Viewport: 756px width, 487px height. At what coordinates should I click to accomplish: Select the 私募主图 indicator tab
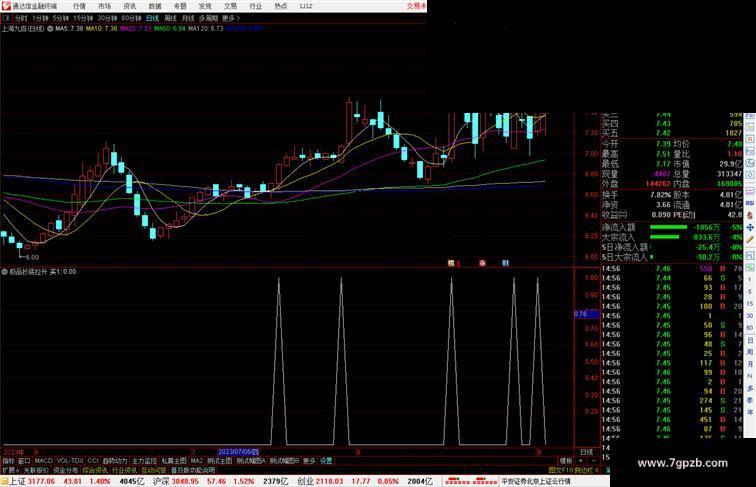(174, 461)
